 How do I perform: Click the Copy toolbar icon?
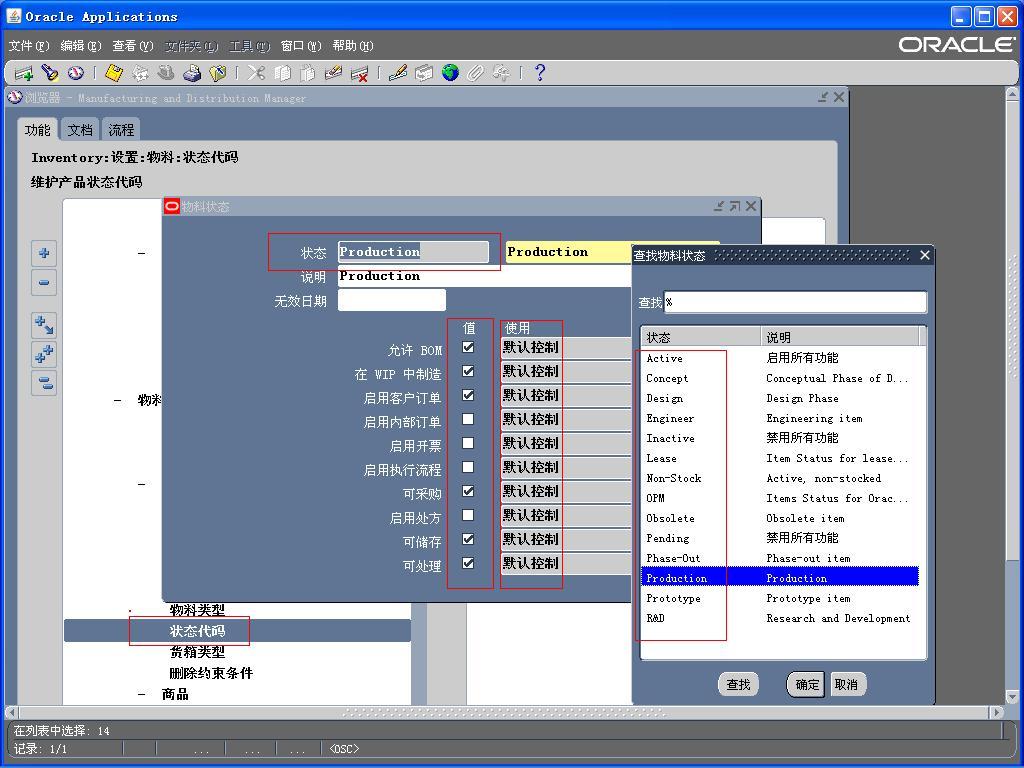(282, 73)
